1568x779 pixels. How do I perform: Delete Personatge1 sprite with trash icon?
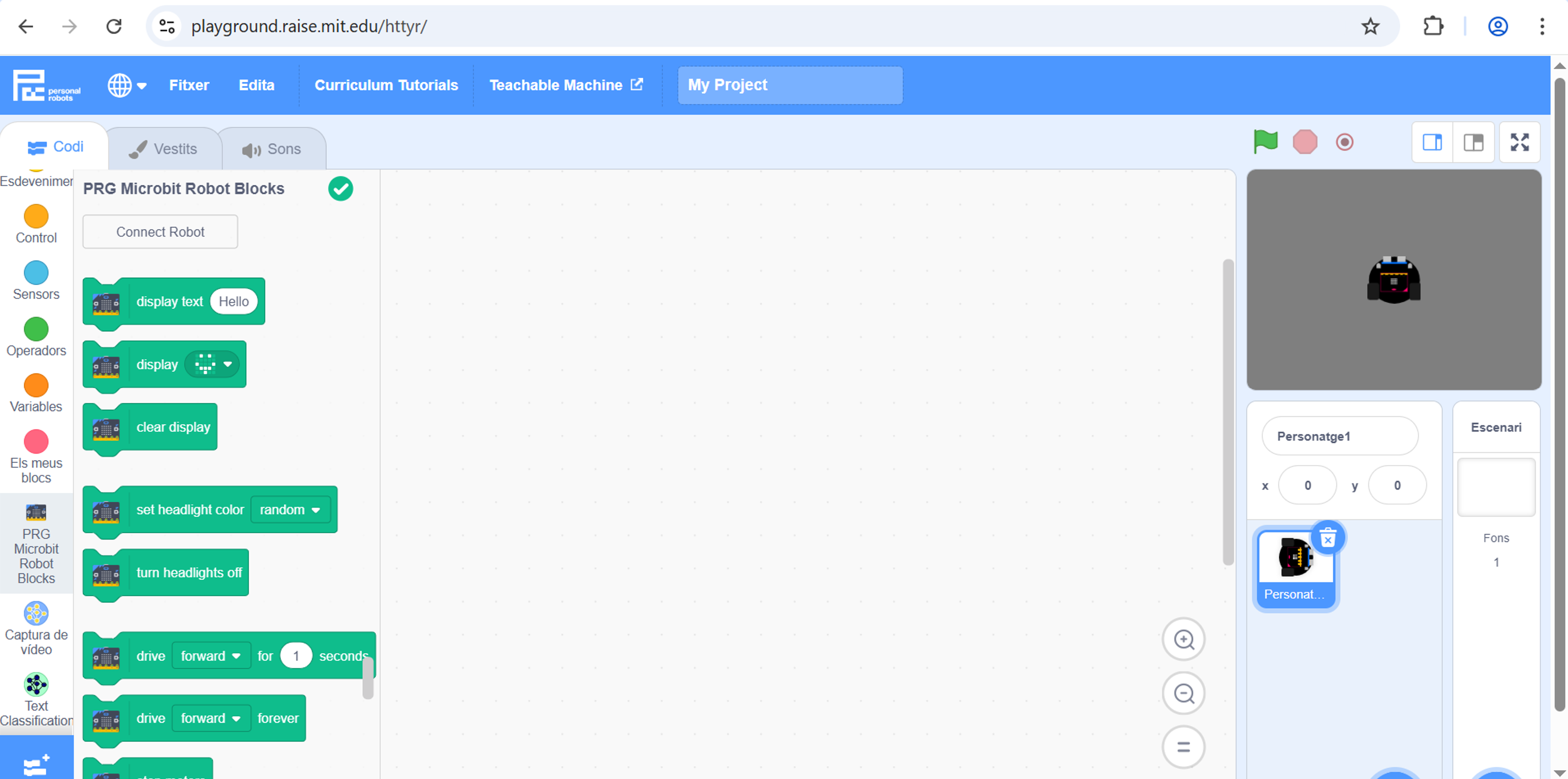tap(1328, 538)
